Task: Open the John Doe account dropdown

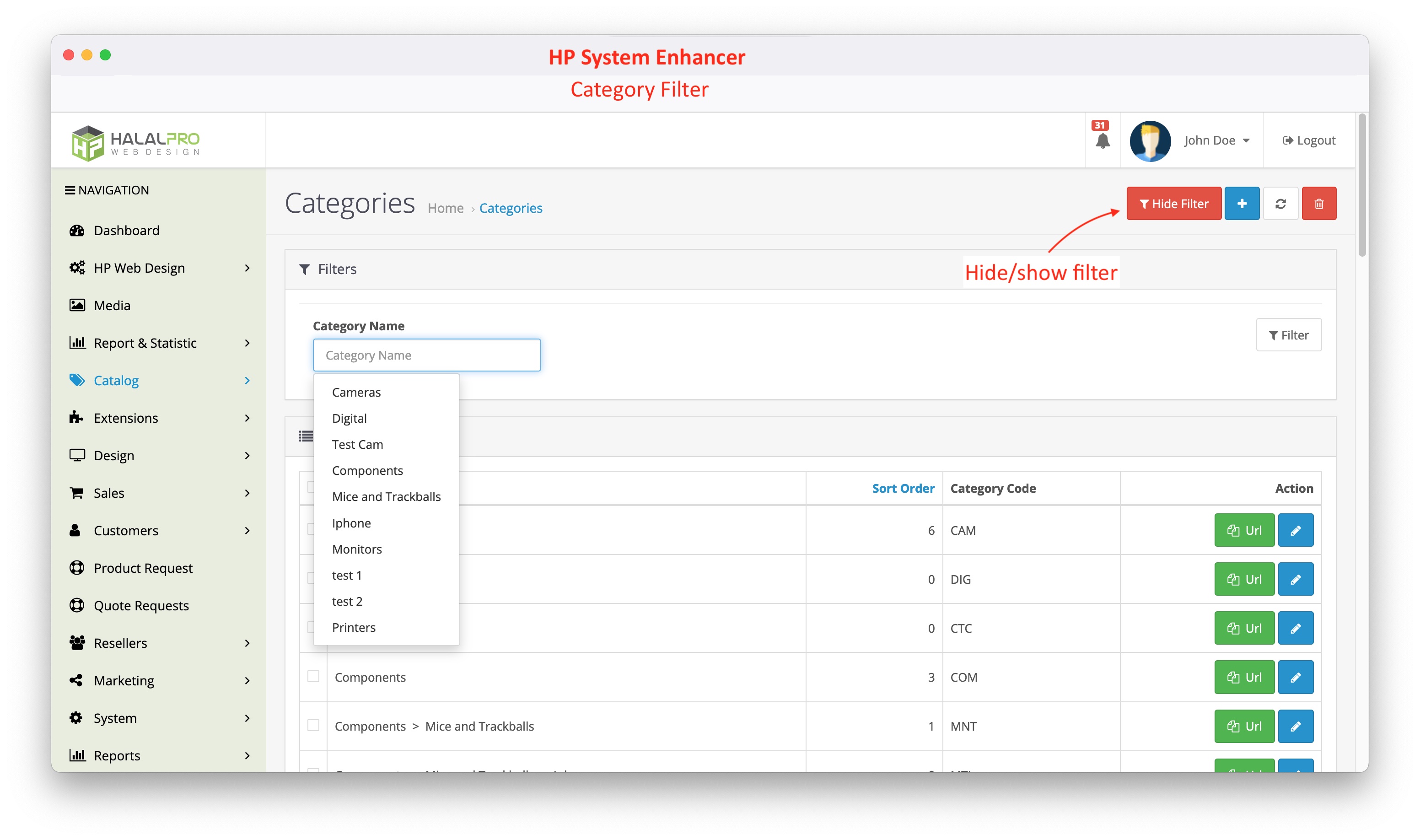Action: (1216, 140)
